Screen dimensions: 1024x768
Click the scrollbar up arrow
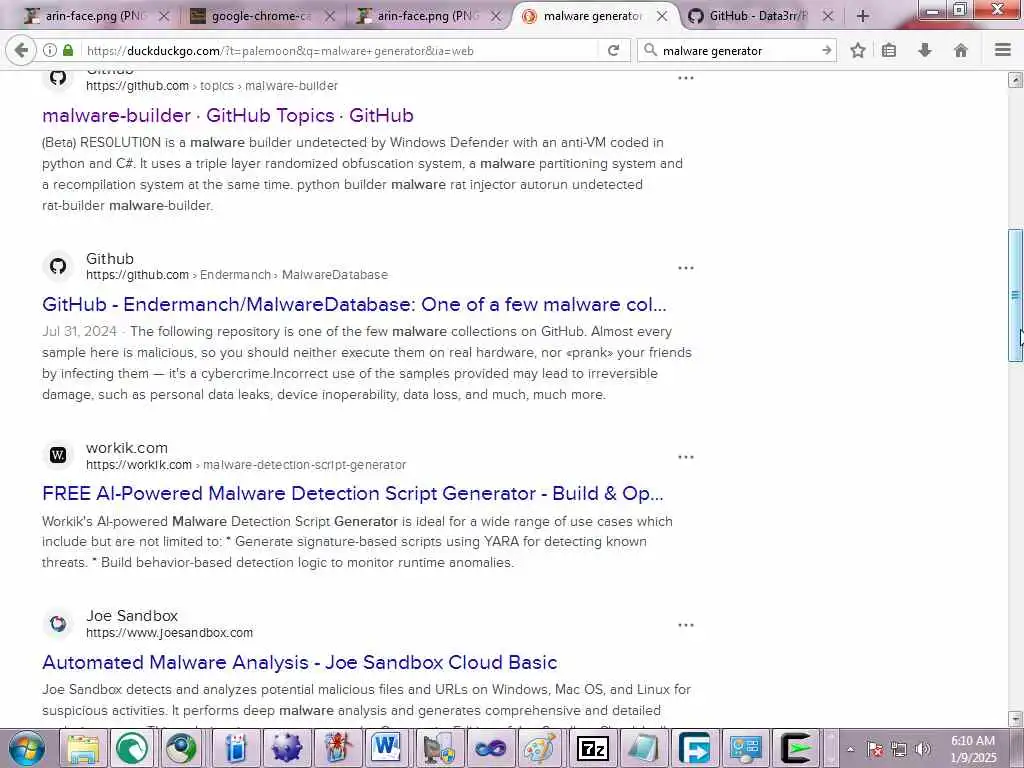point(1015,80)
